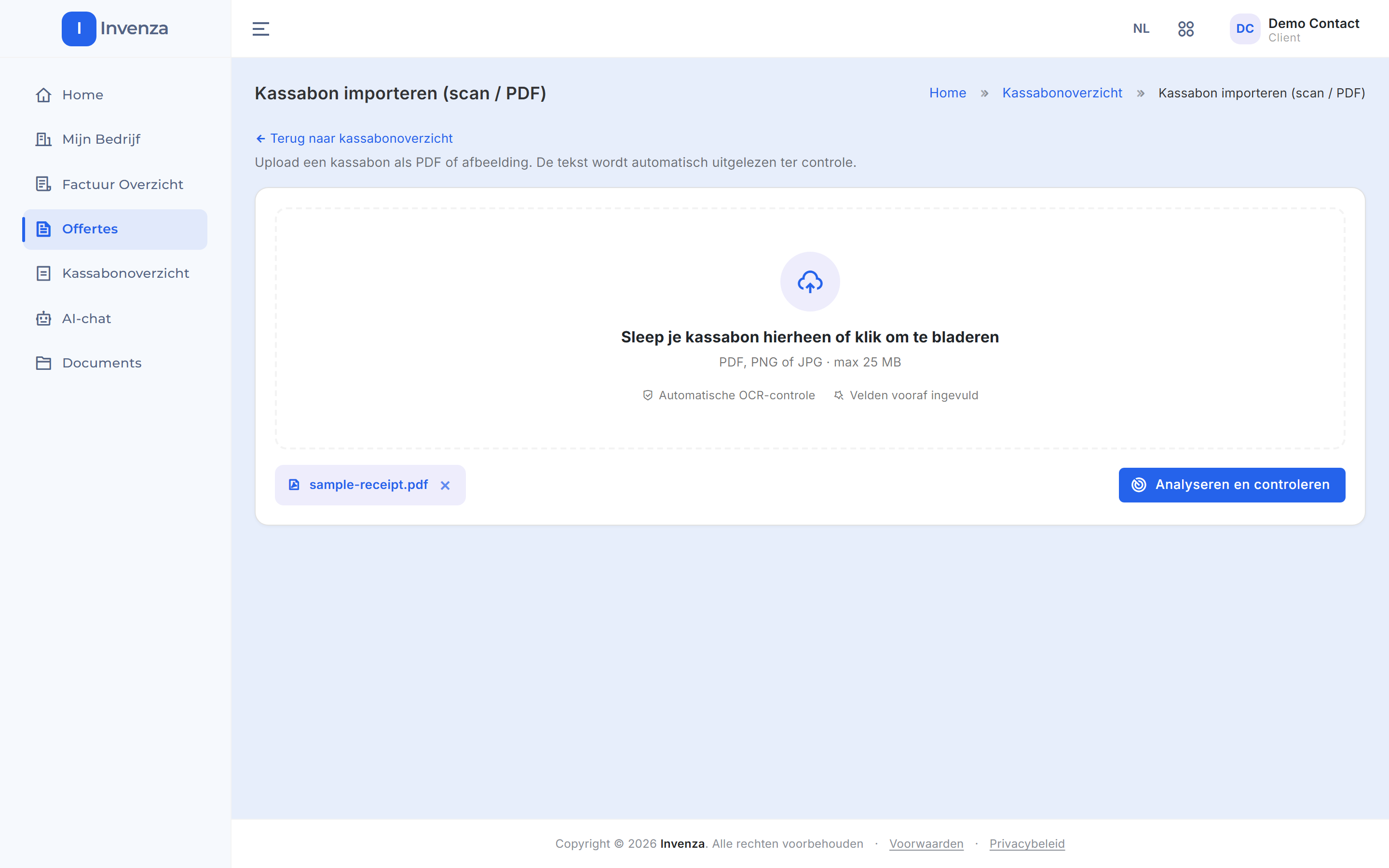
Task: Open the Demo Contact user menu
Action: coord(1295,29)
